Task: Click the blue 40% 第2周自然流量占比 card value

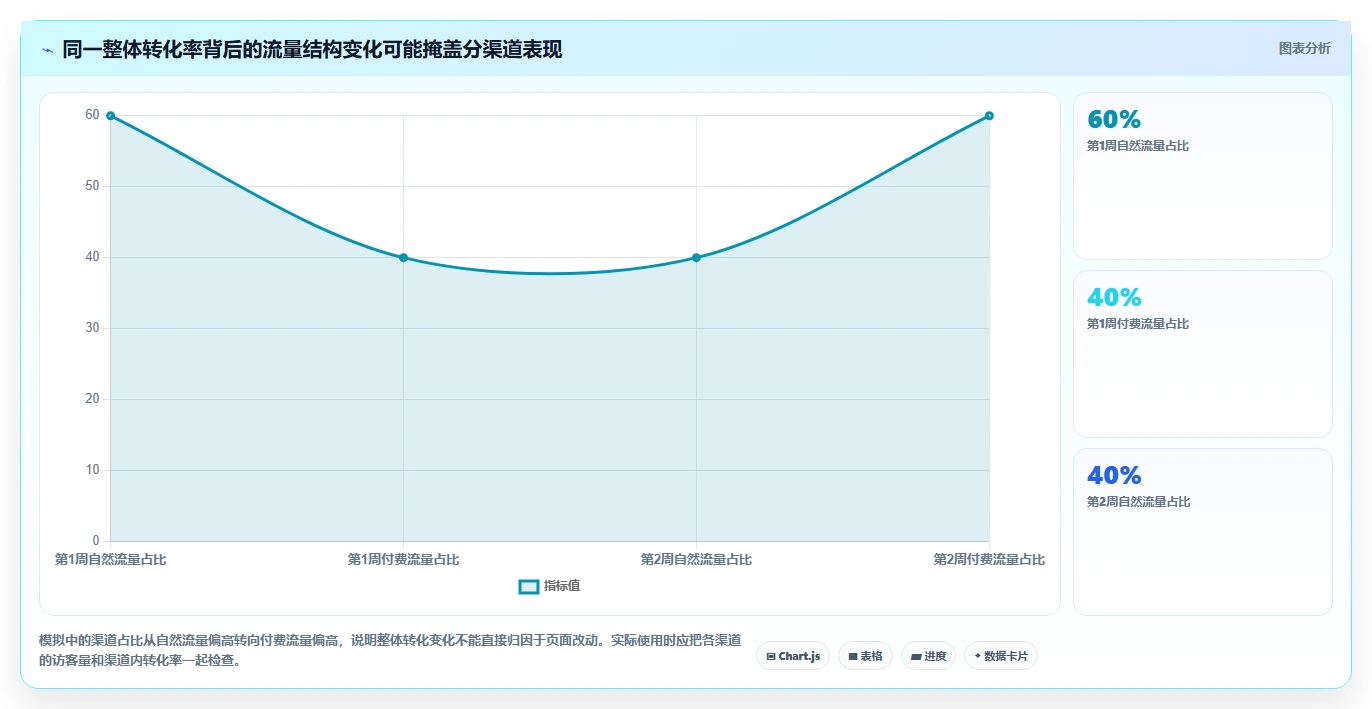Action: point(1114,476)
